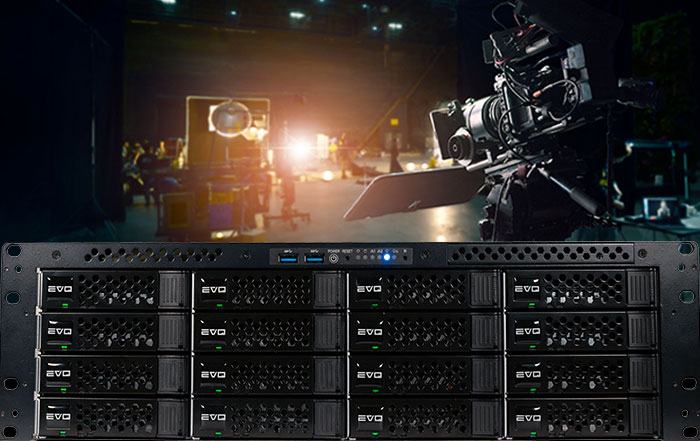This screenshot has height=441, width=700.
Task: Click the left blue USB 3 port
Action: 288,258
